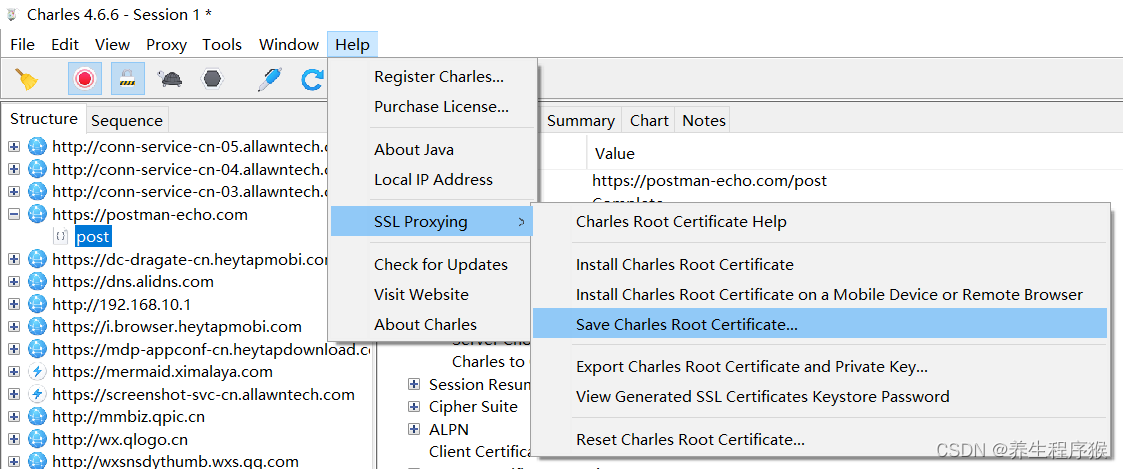
Task: Switch to the Chart tab
Action: pyautogui.click(x=649, y=121)
